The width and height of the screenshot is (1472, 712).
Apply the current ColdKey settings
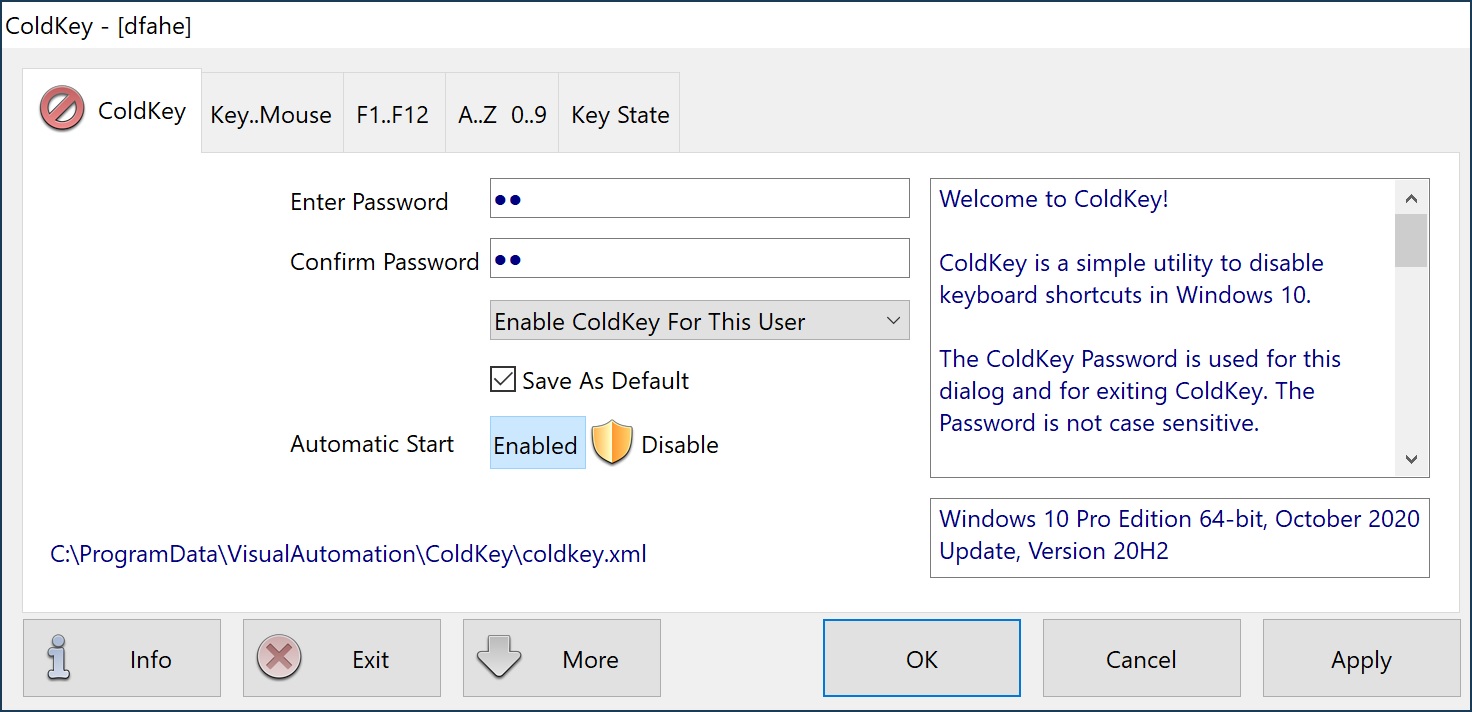(x=1361, y=659)
